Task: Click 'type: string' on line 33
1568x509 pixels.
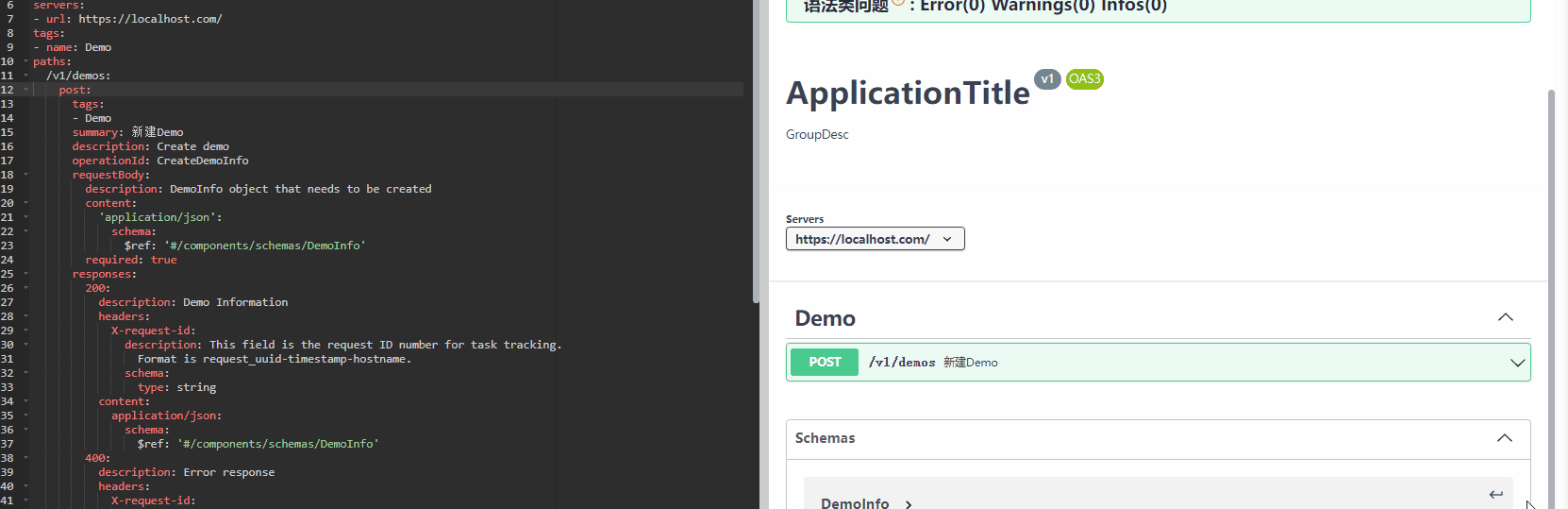Action: click(177, 387)
